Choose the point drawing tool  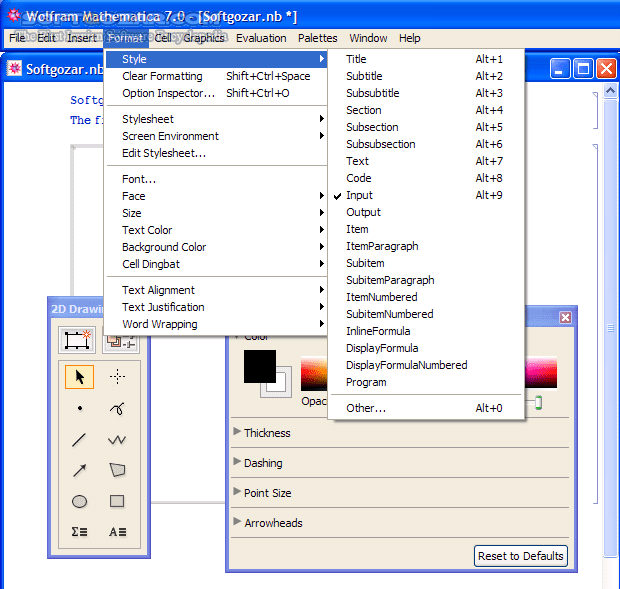(x=79, y=408)
